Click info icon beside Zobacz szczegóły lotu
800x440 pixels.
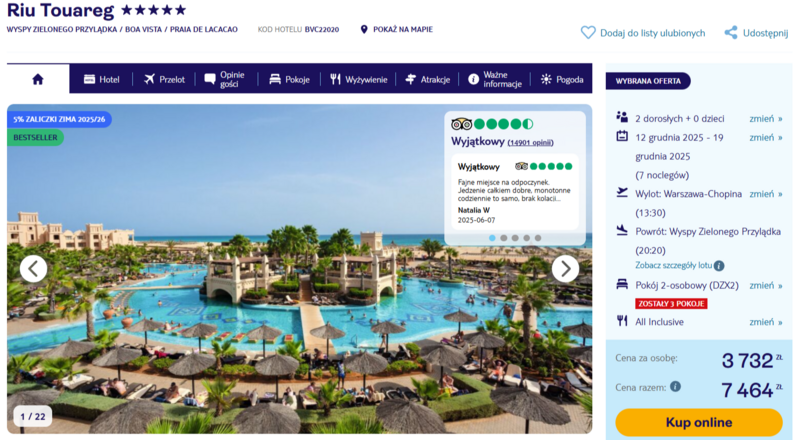(719, 265)
